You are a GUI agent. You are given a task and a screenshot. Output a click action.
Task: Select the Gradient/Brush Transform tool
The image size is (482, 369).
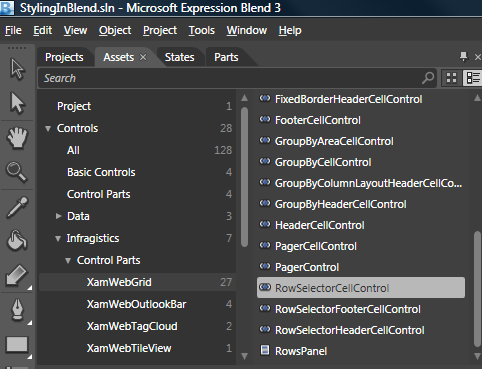[17, 275]
